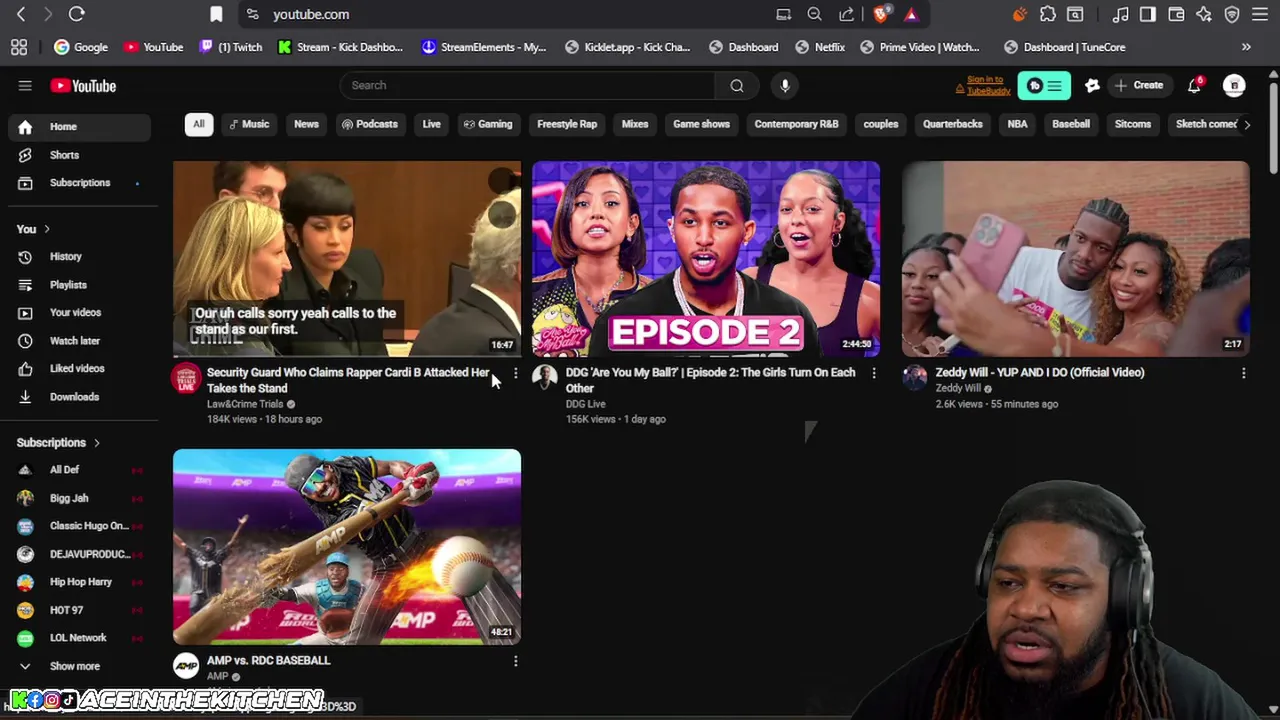Open the Twitch bookmark

point(231,47)
